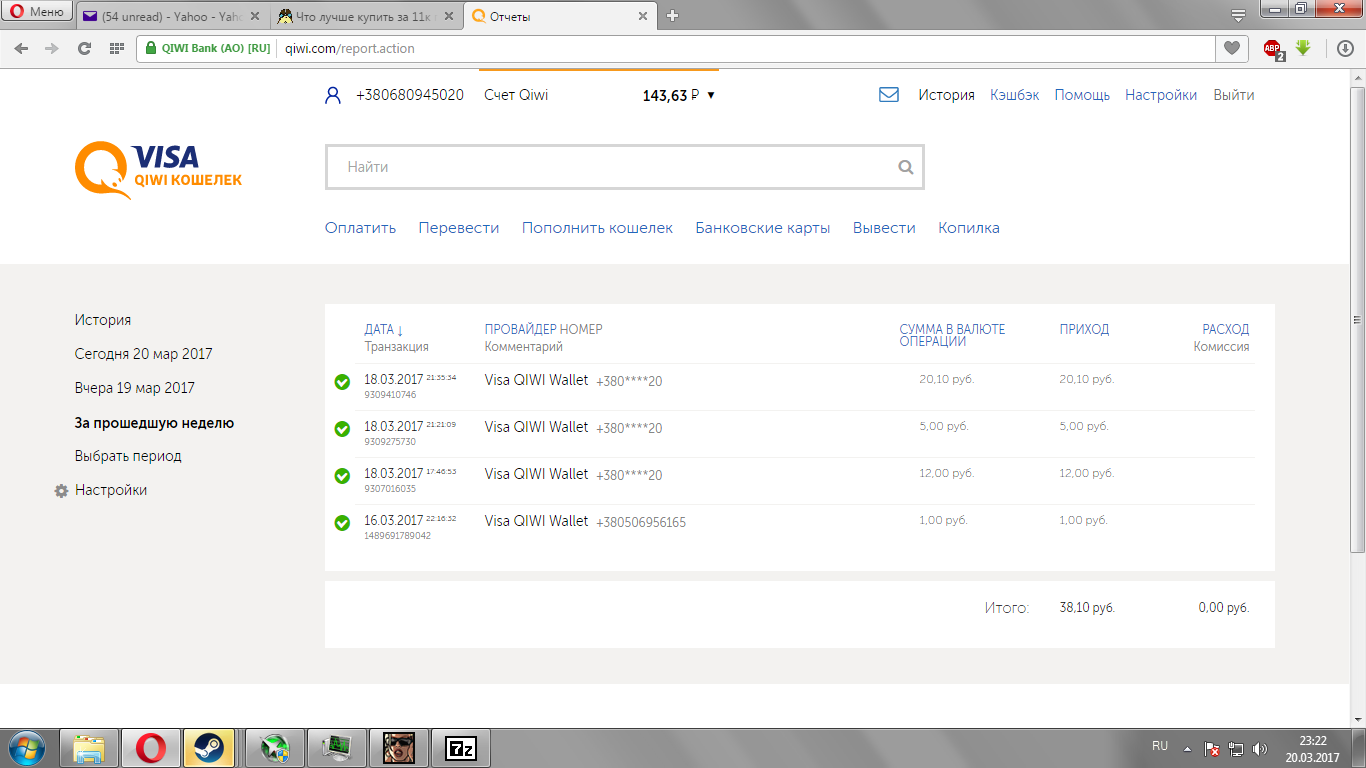Close the Отчеты tab
Screen dimensions: 1366x768
tap(645, 16)
